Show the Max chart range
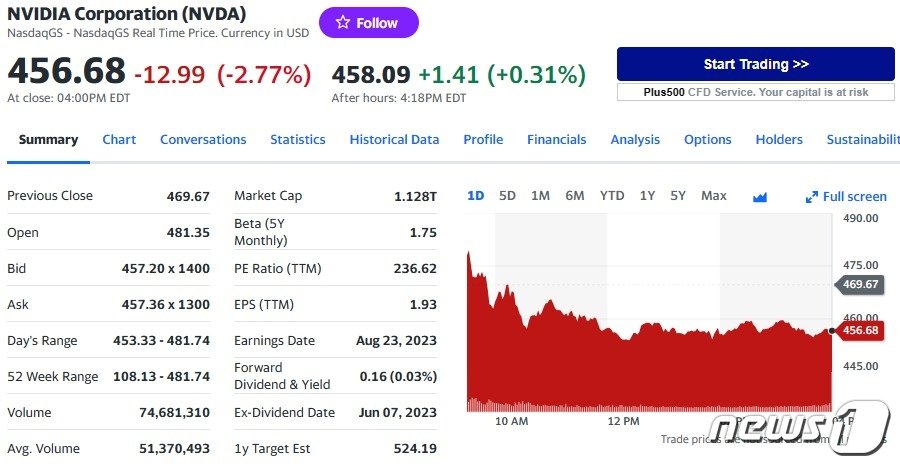This screenshot has width=900, height=467. (714, 196)
